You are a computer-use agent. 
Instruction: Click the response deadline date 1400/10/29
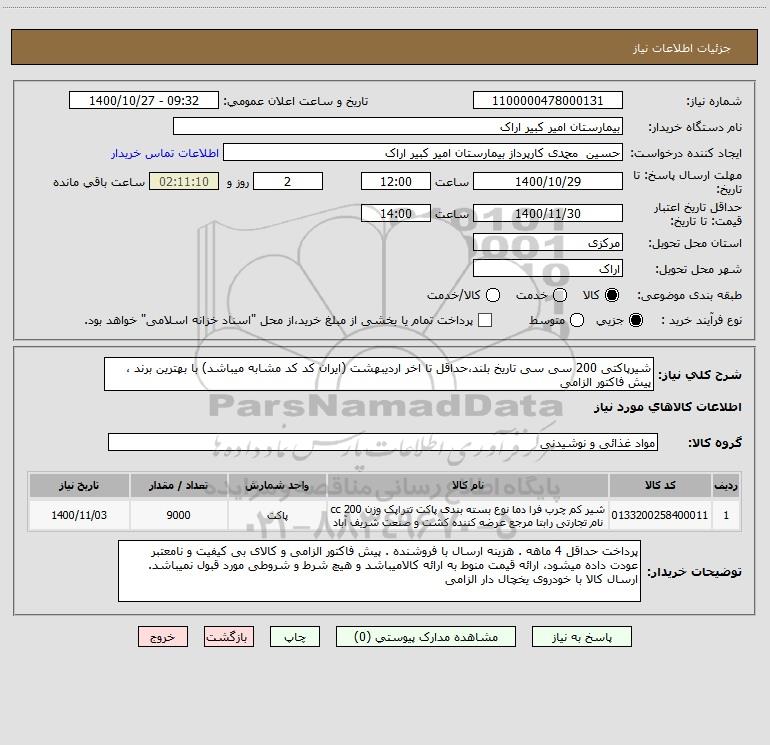point(548,181)
